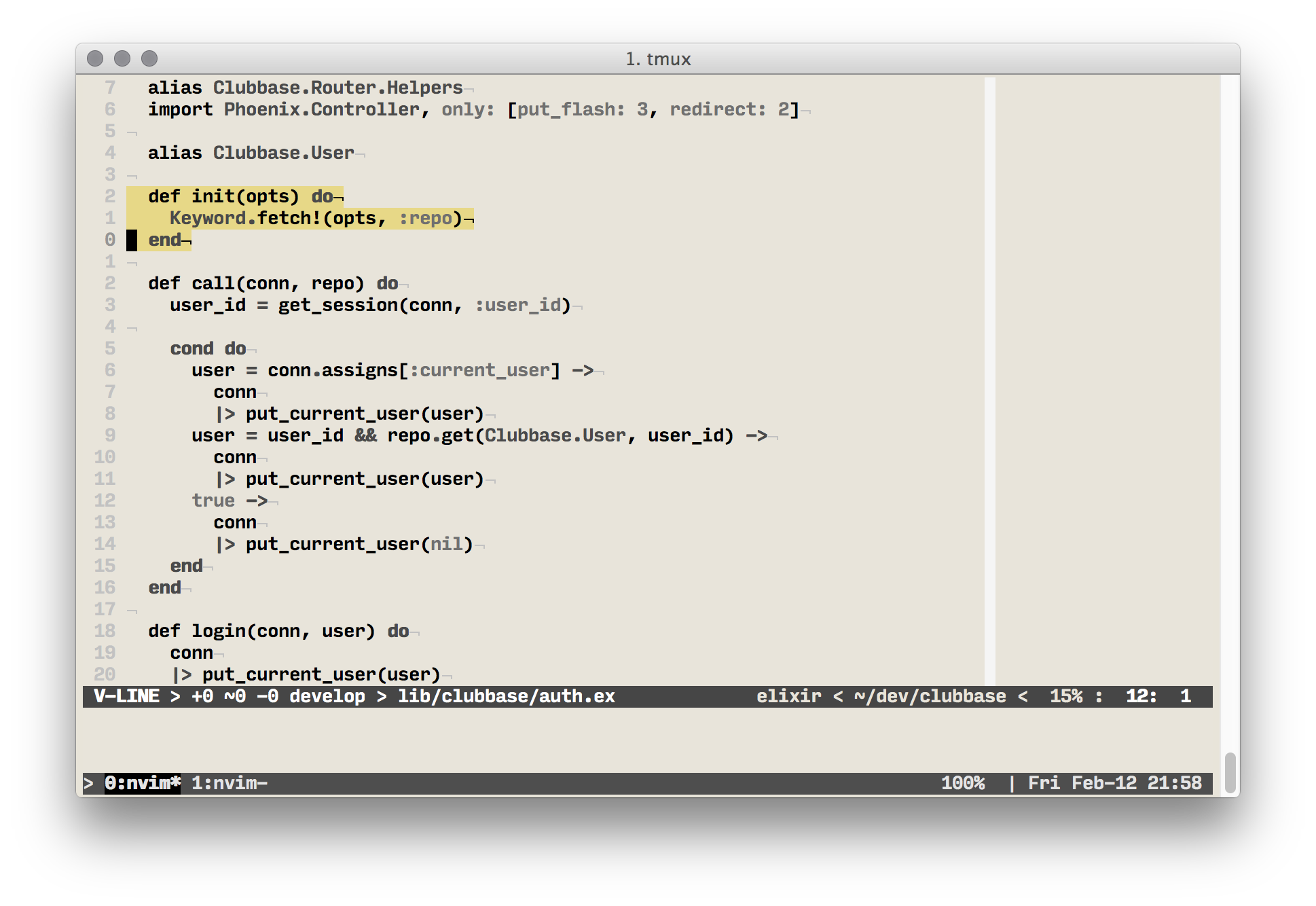1316x906 pixels.
Task: Click the 'cond do' keyword line
Action: 208,348
